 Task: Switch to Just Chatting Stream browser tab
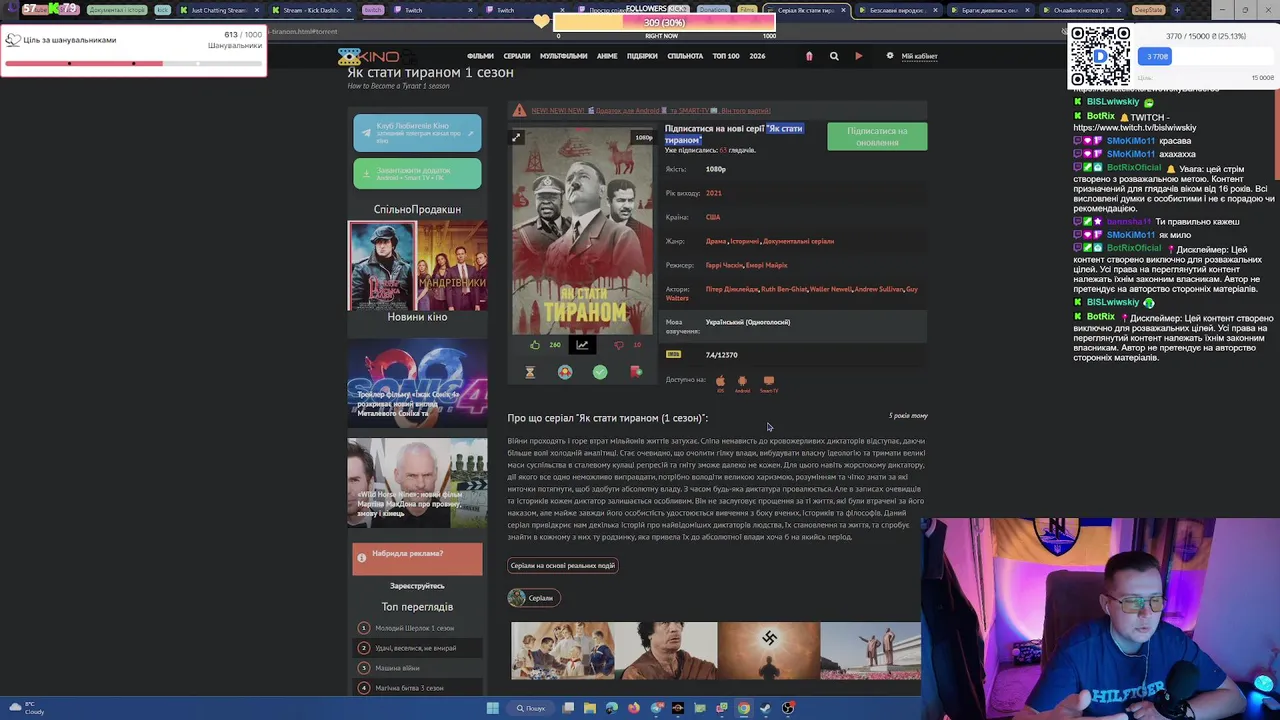[x=219, y=10]
